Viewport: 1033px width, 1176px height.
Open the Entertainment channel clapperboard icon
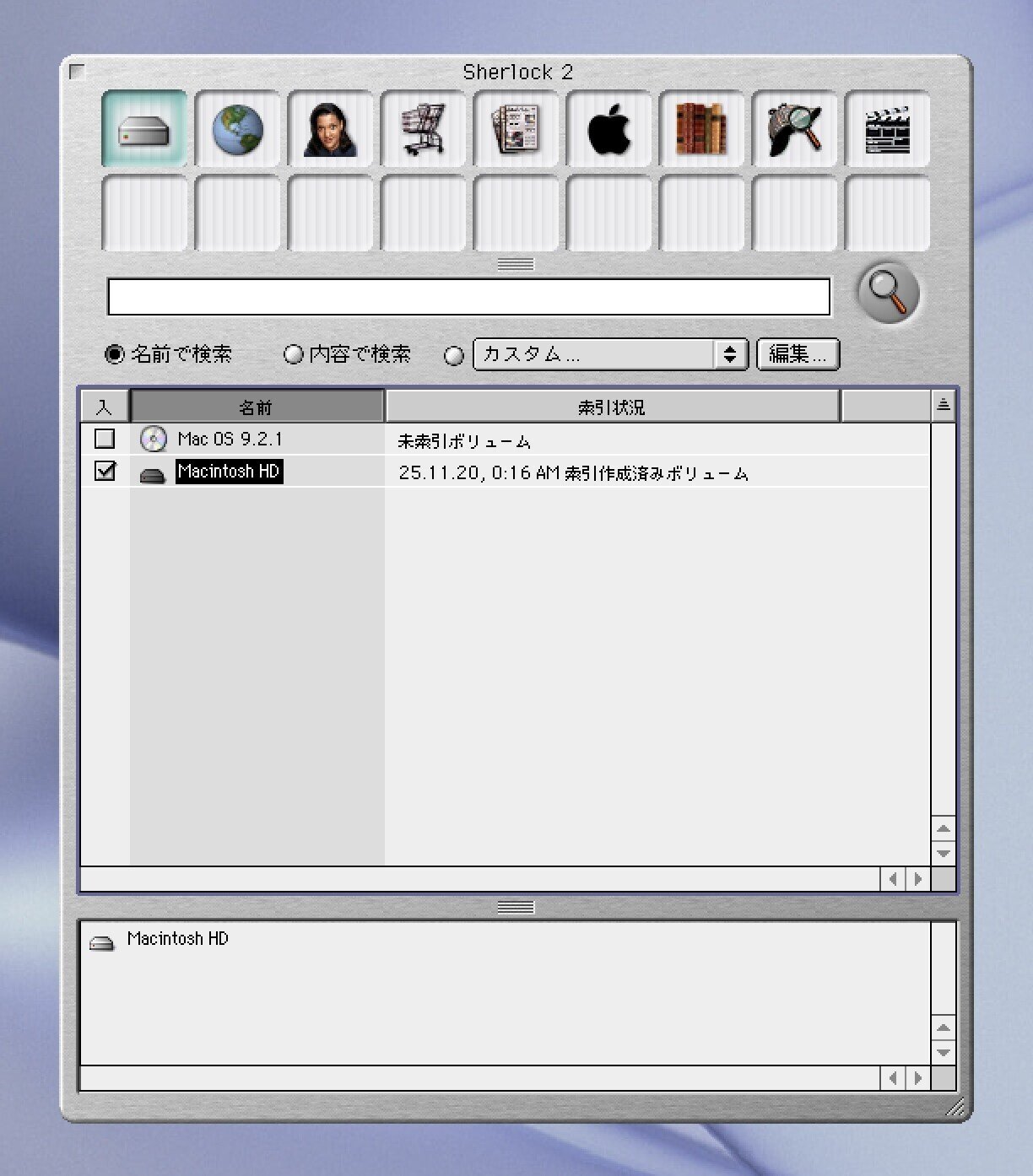pyautogui.click(x=888, y=130)
